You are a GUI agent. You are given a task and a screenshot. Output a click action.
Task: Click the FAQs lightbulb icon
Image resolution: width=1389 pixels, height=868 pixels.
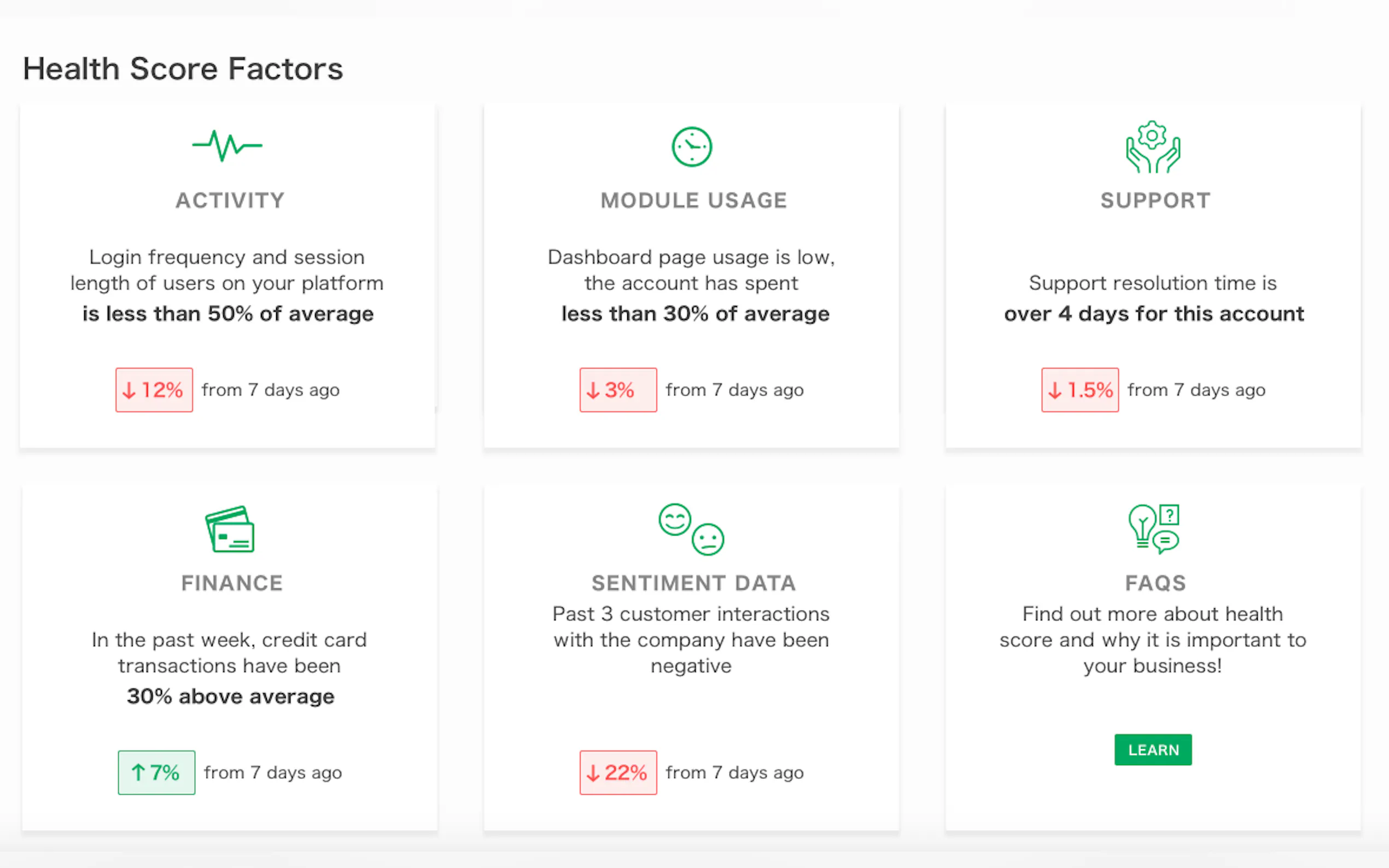[x=1153, y=529]
